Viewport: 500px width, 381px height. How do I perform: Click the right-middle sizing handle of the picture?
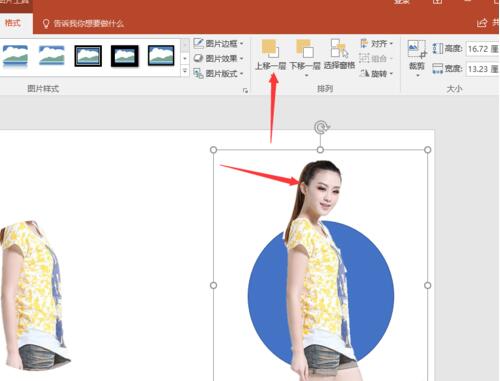[428, 285]
